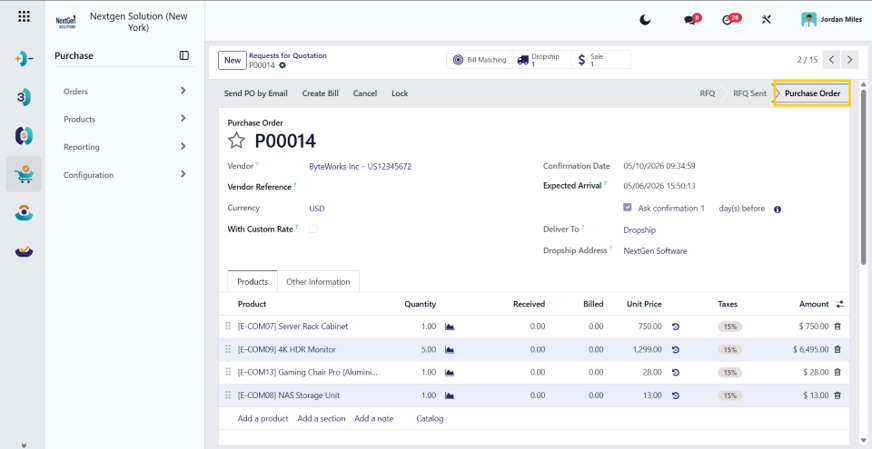The image size is (872, 449).
Task: Open the debug tools wrench icon
Action: click(766, 20)
